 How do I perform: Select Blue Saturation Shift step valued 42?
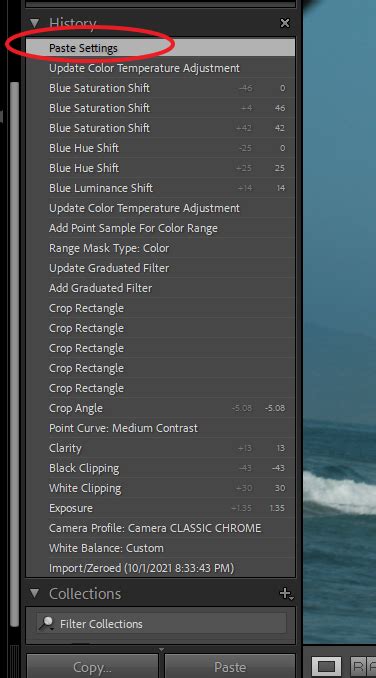161,128
